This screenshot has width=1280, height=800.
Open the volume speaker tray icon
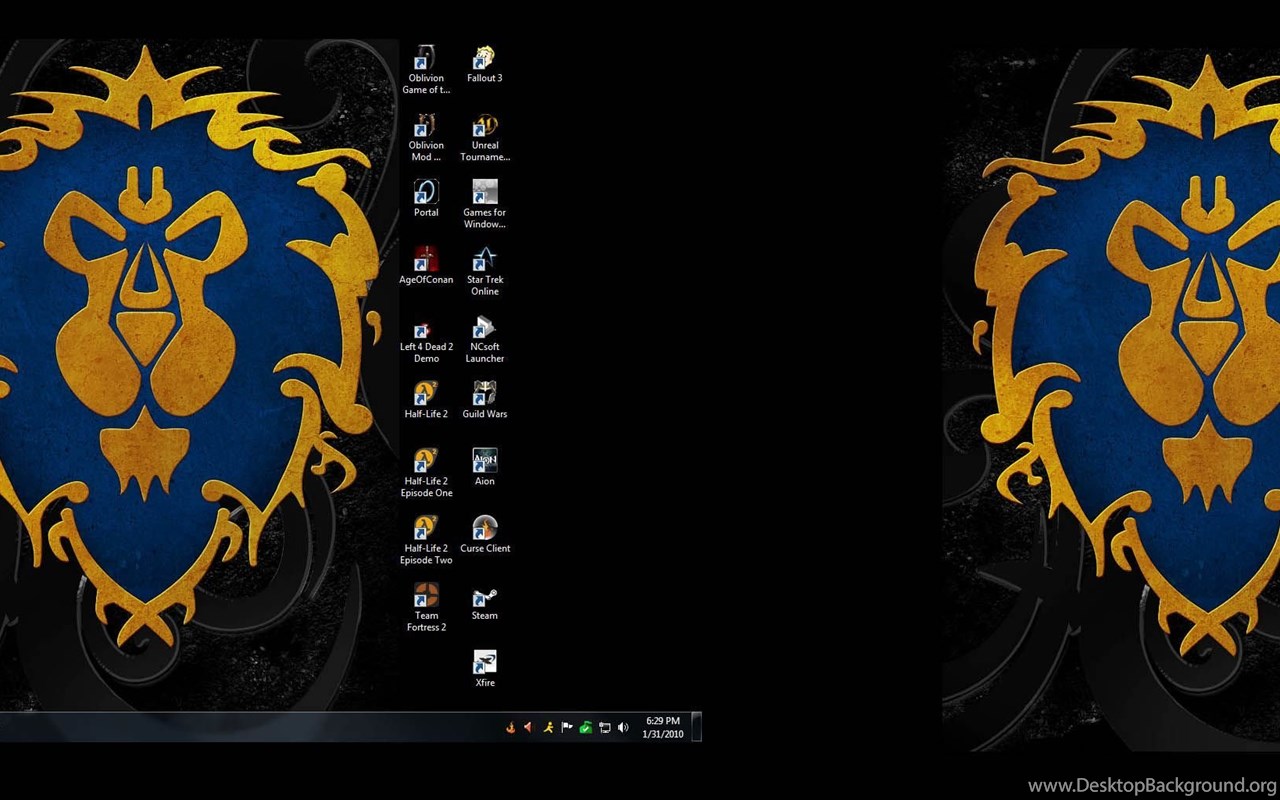coord(624,728)
